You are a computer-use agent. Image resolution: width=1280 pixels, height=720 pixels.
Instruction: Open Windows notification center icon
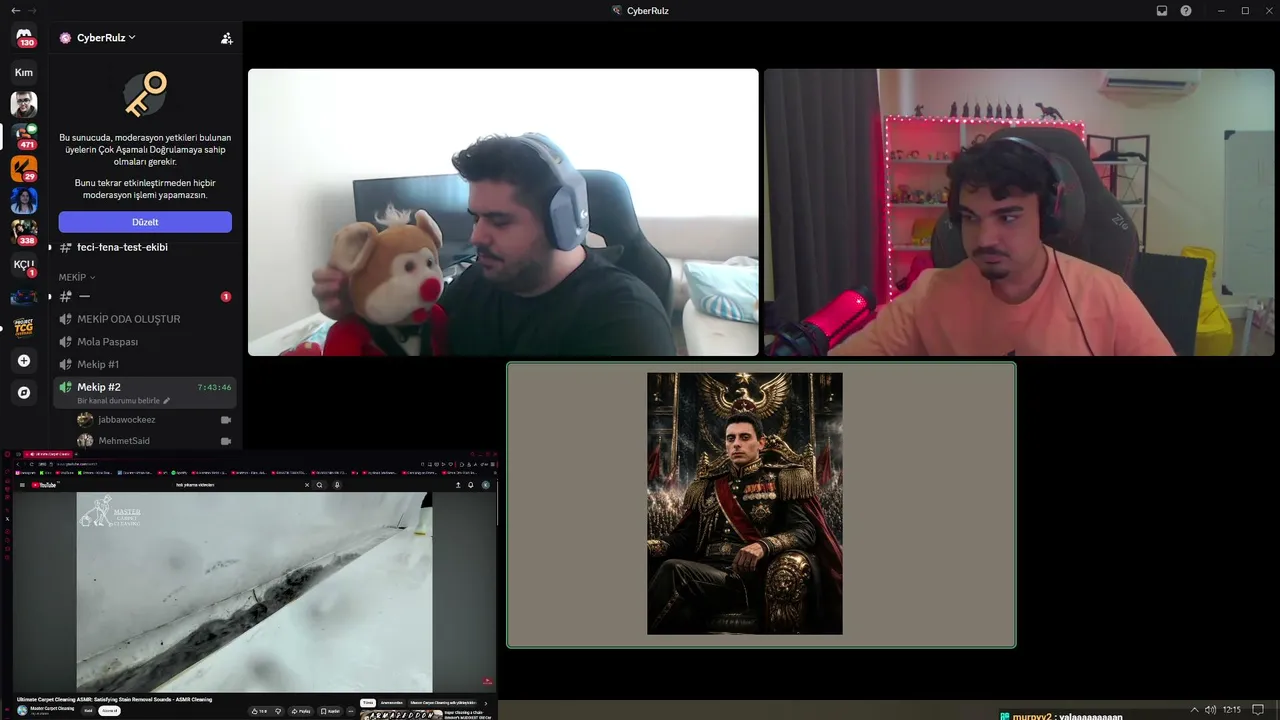1259,710
